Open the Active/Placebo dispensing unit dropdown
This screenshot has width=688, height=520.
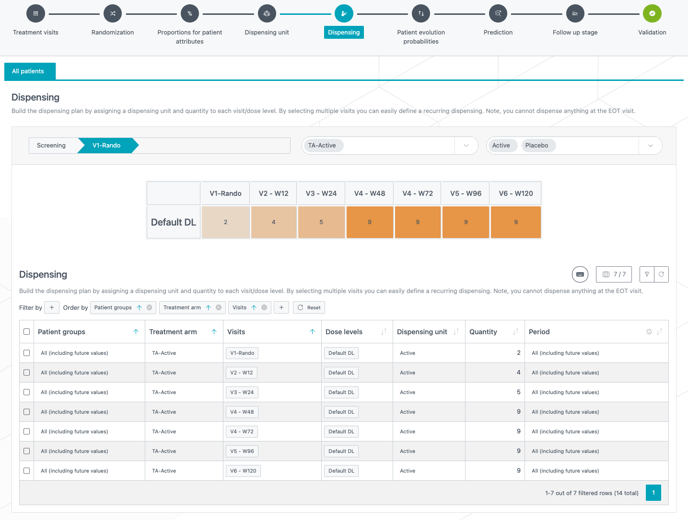(650, 146)
